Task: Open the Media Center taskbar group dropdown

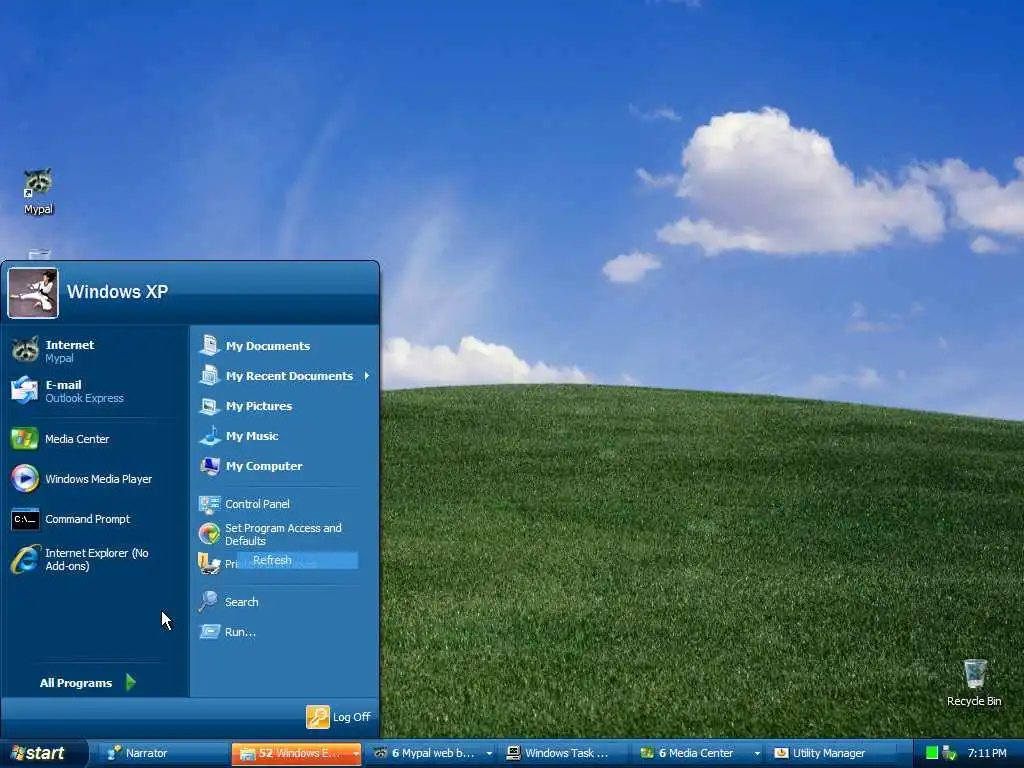Action: [757, 754]
